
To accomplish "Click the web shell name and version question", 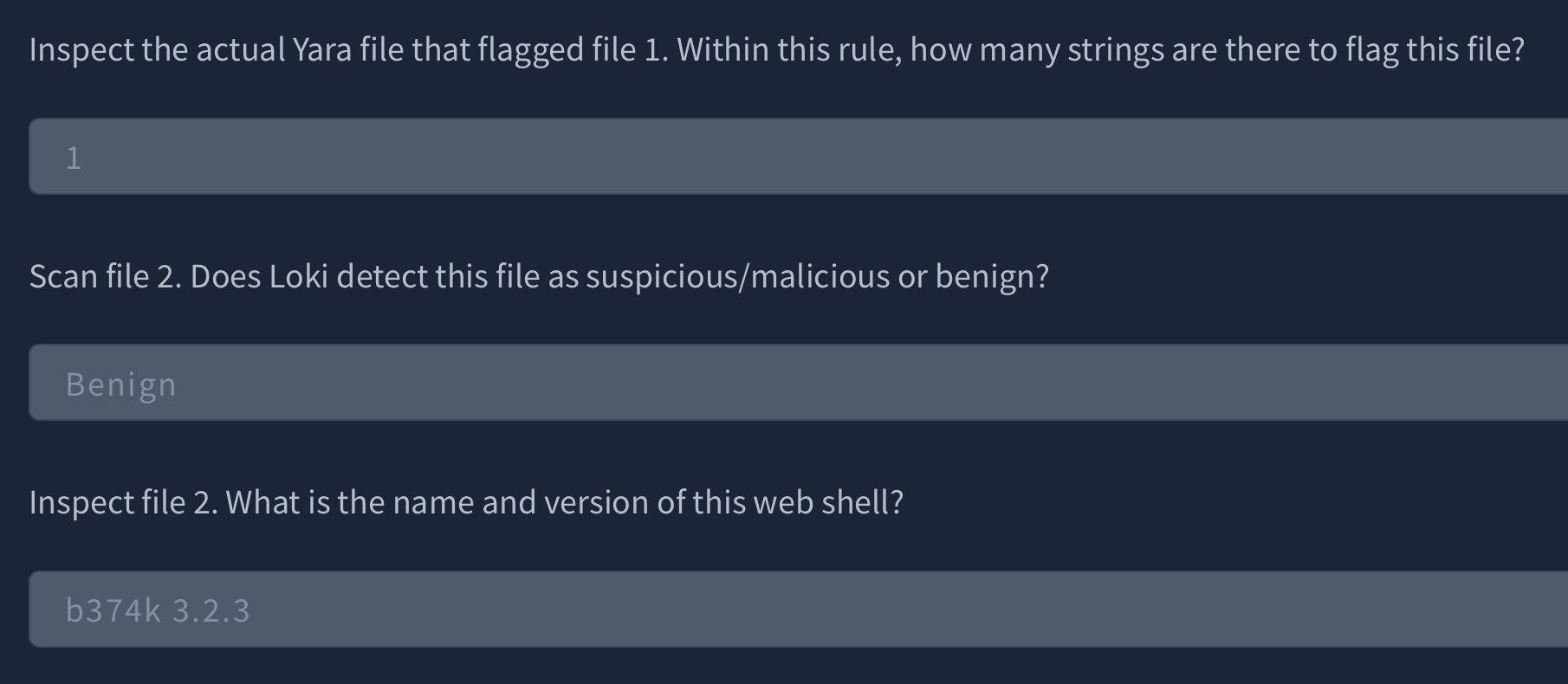I will pyautogui.click(x=466, y=503).
